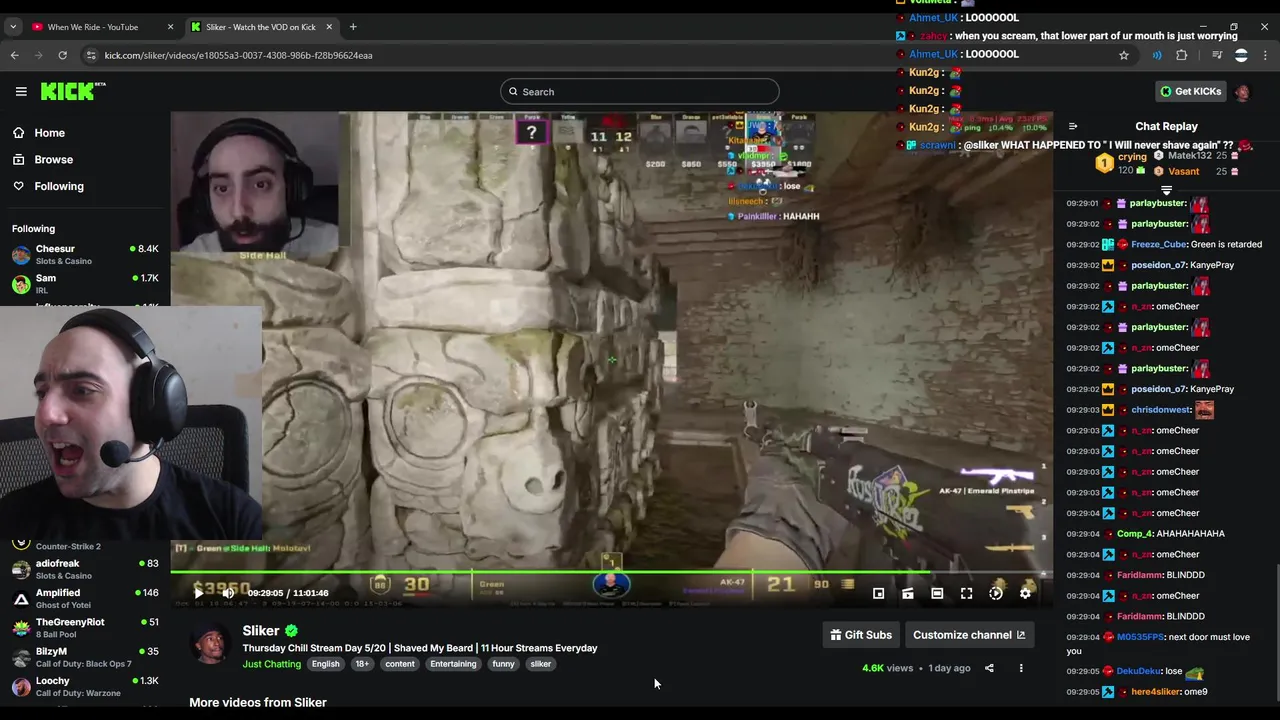
Task: Select the sliker tag
Action: 541,664
